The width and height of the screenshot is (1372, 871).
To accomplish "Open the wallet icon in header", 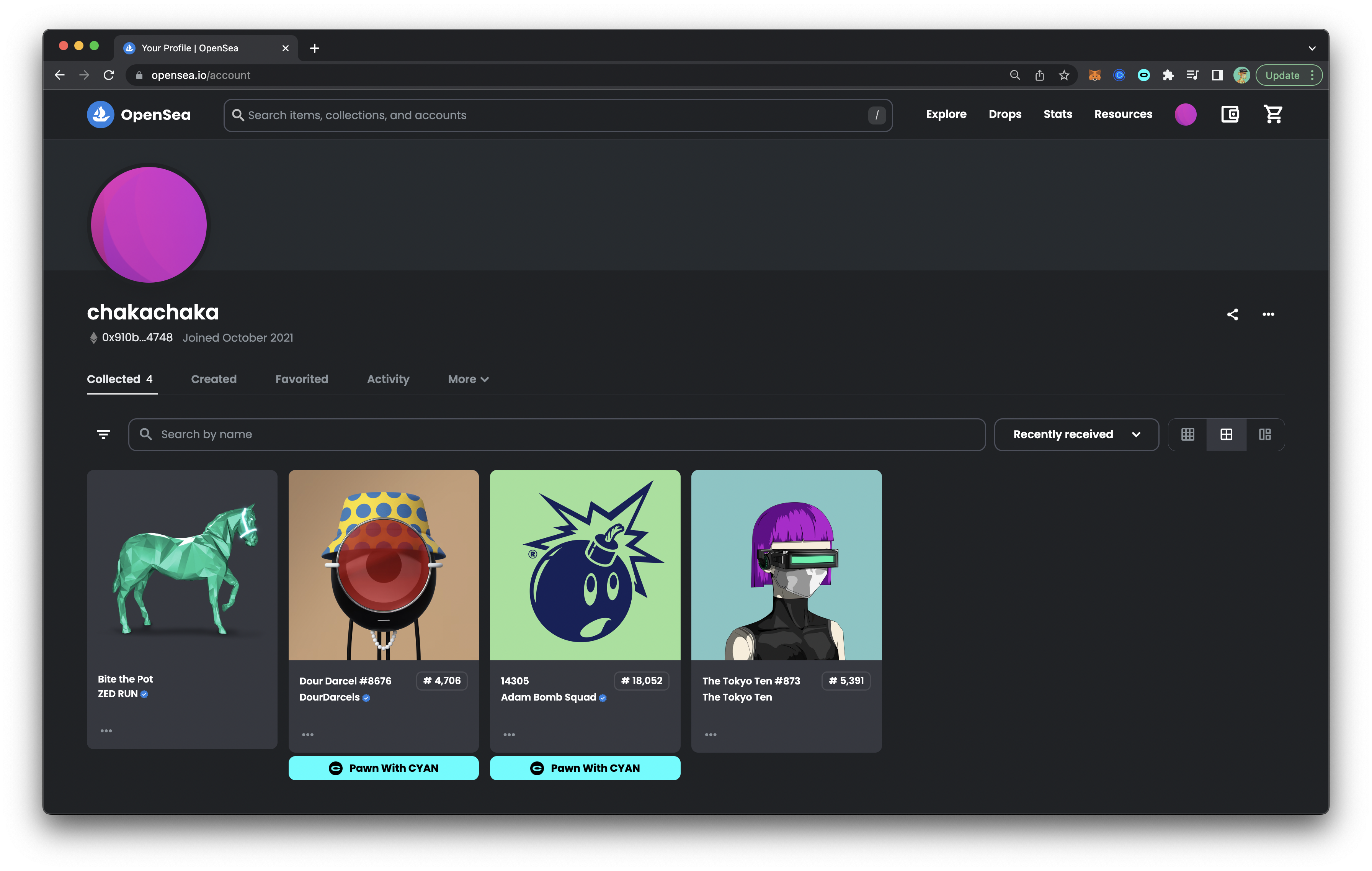I will coord(1230,115).
